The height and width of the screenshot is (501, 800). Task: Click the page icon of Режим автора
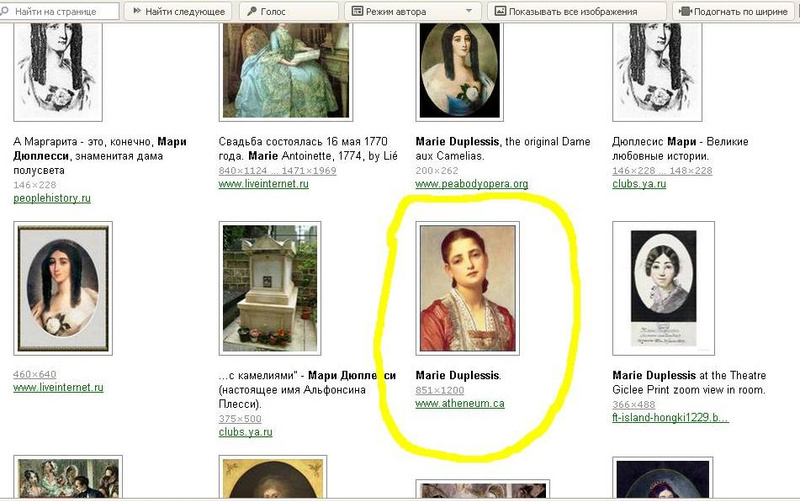(357, 11)
